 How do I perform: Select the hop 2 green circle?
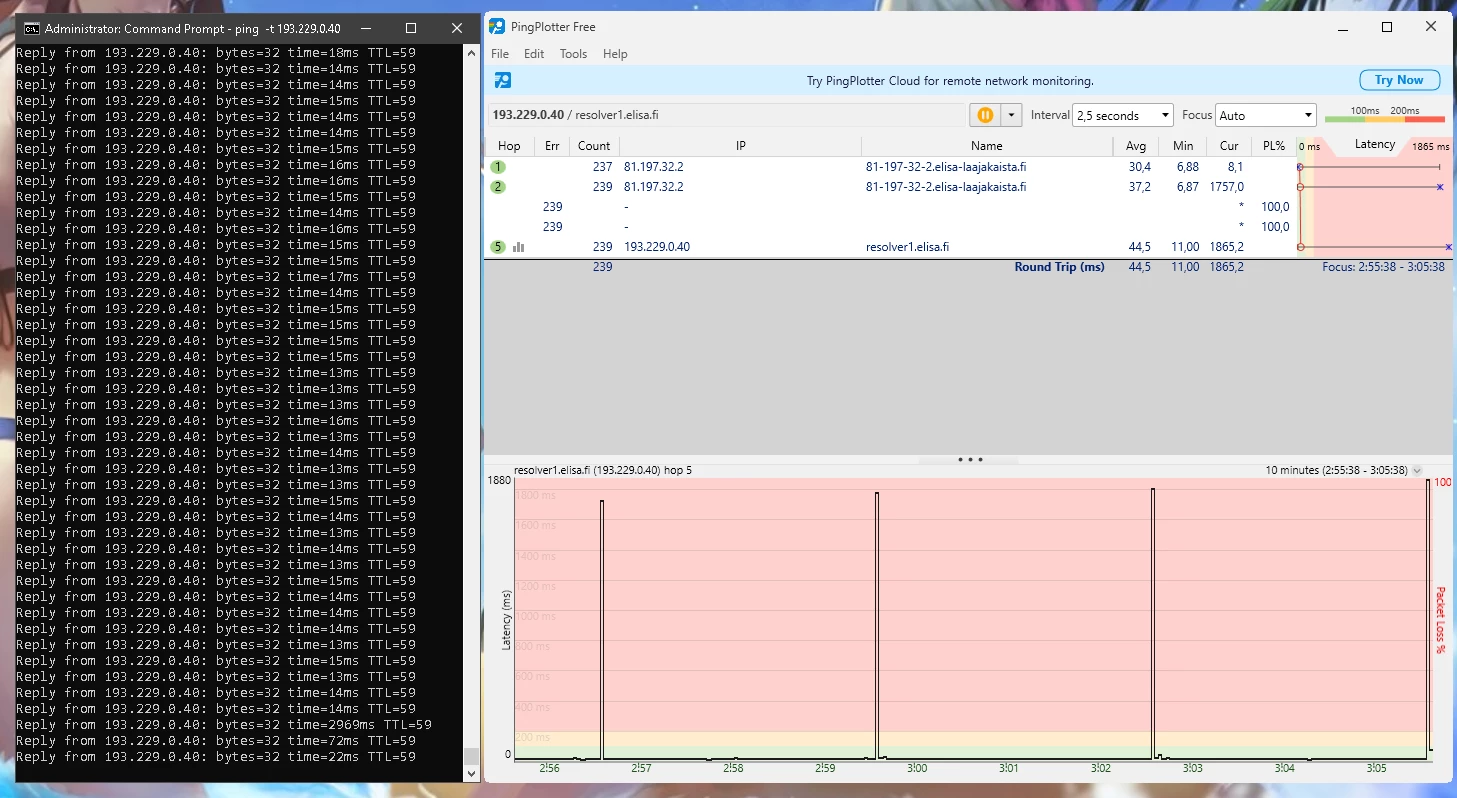click(x=498, y=187)
